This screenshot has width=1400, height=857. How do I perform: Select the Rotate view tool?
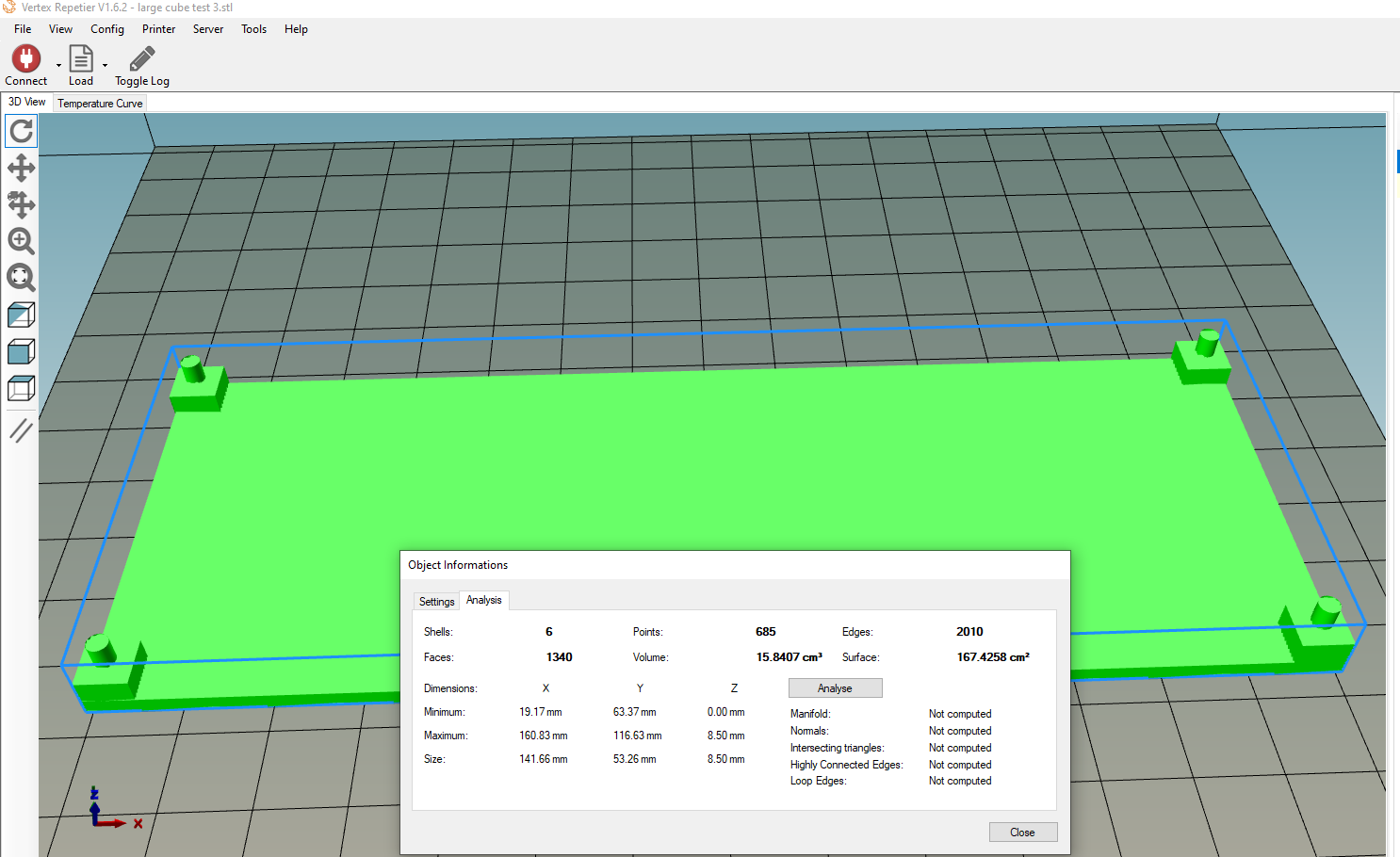point(21,131)
